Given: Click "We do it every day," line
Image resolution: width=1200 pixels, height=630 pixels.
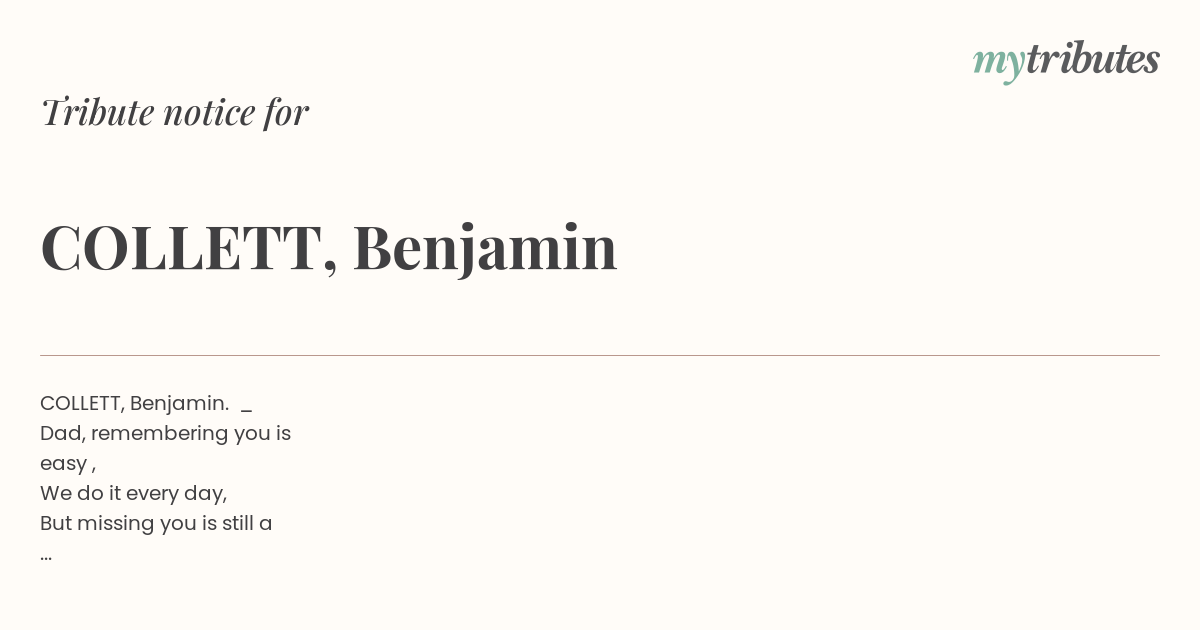Looking at the screenshot, I should [x=134, y=494].
